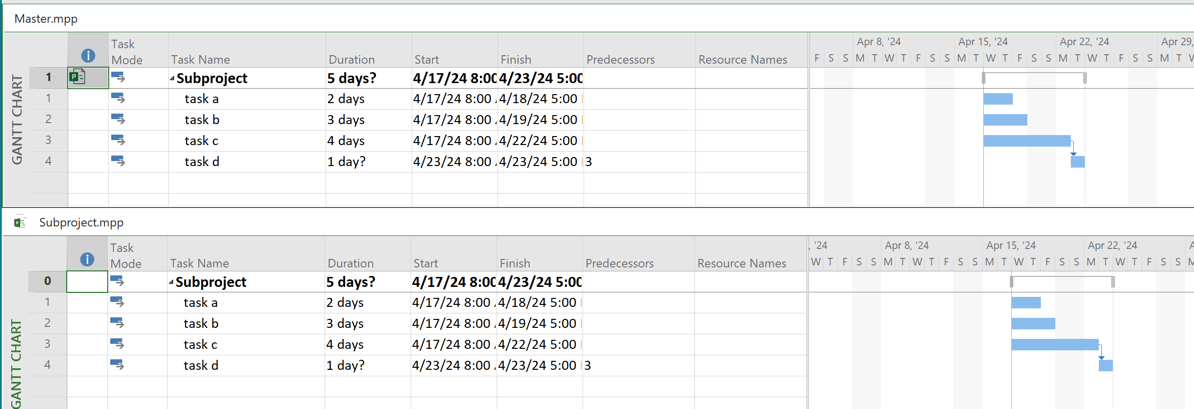Click the task mode icon for task c in the Master window
1194x409 pixels.
click(x=118, y=139)
